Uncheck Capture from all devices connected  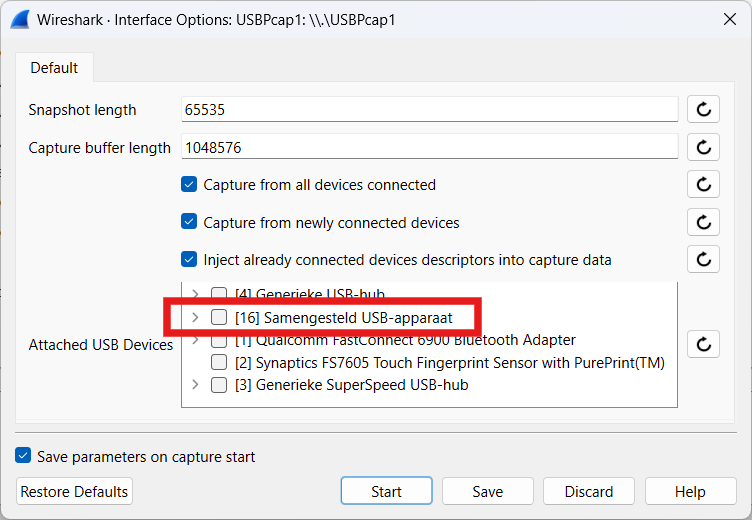click(189, 185)
